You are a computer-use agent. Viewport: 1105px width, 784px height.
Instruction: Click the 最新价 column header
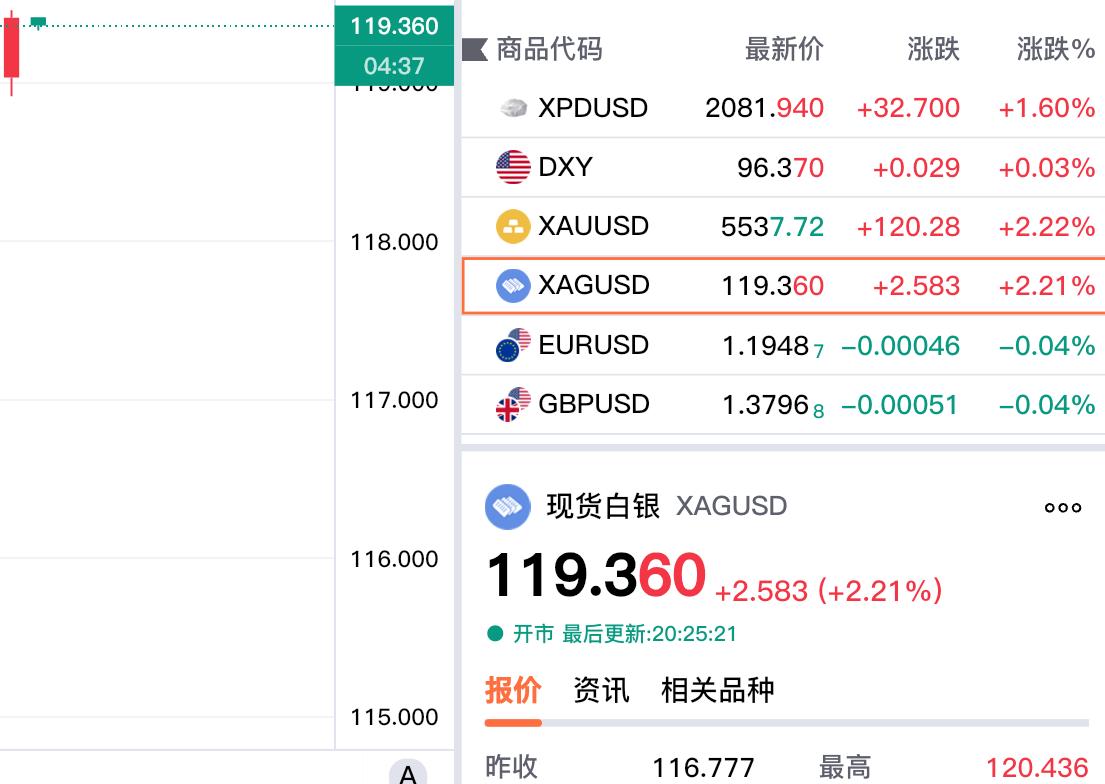[x=782, y=49]
